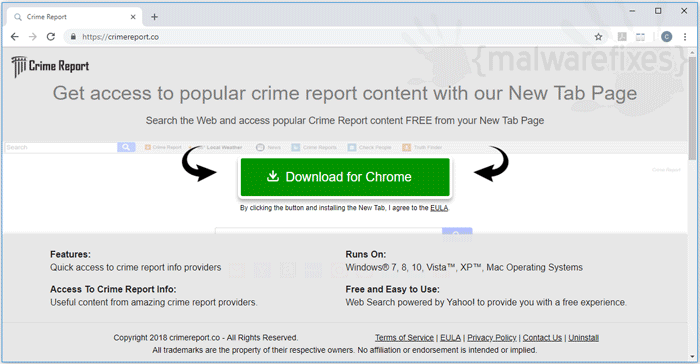Open the Privacy Policy link
This screenshot has width=700, height=364.
click(492, 338)
